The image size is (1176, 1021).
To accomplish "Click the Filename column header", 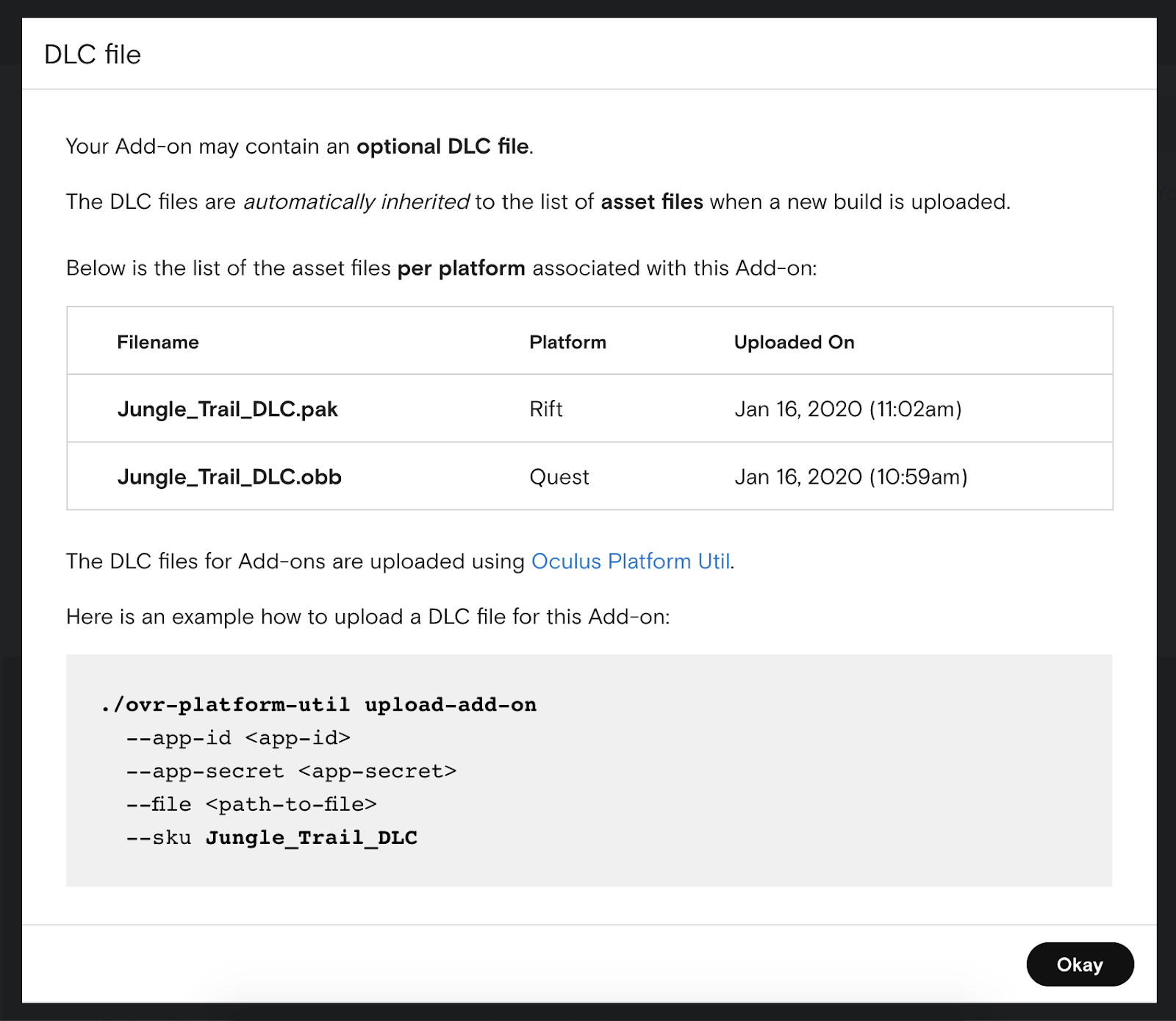I will coord(158,343).
